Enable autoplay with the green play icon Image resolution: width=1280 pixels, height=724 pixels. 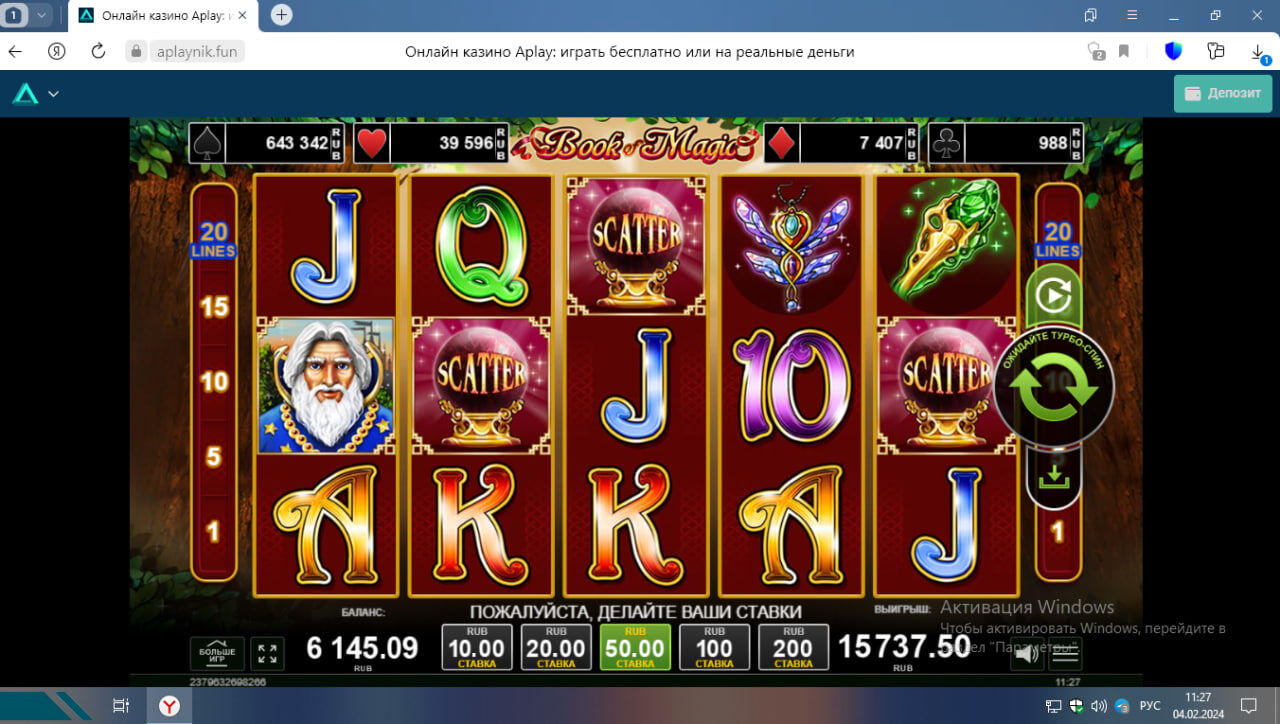coord(1053,296)
